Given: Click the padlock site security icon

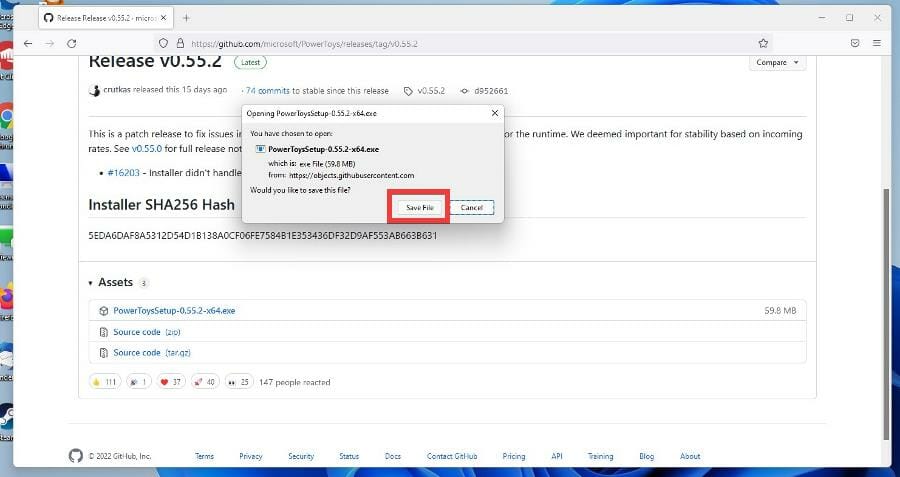Looking at the screenshot, I should coord(180,44).
